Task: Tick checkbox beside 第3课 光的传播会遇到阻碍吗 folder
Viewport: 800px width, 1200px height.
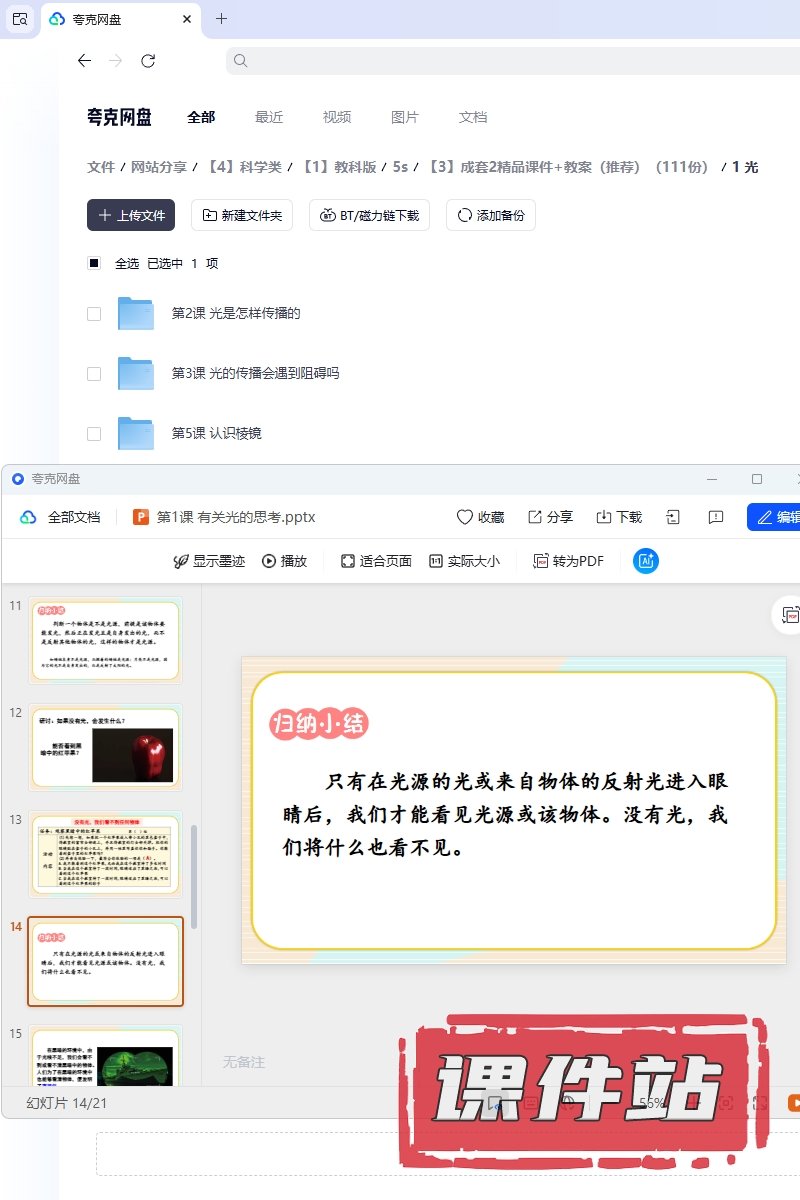Action: click(94, 374)
